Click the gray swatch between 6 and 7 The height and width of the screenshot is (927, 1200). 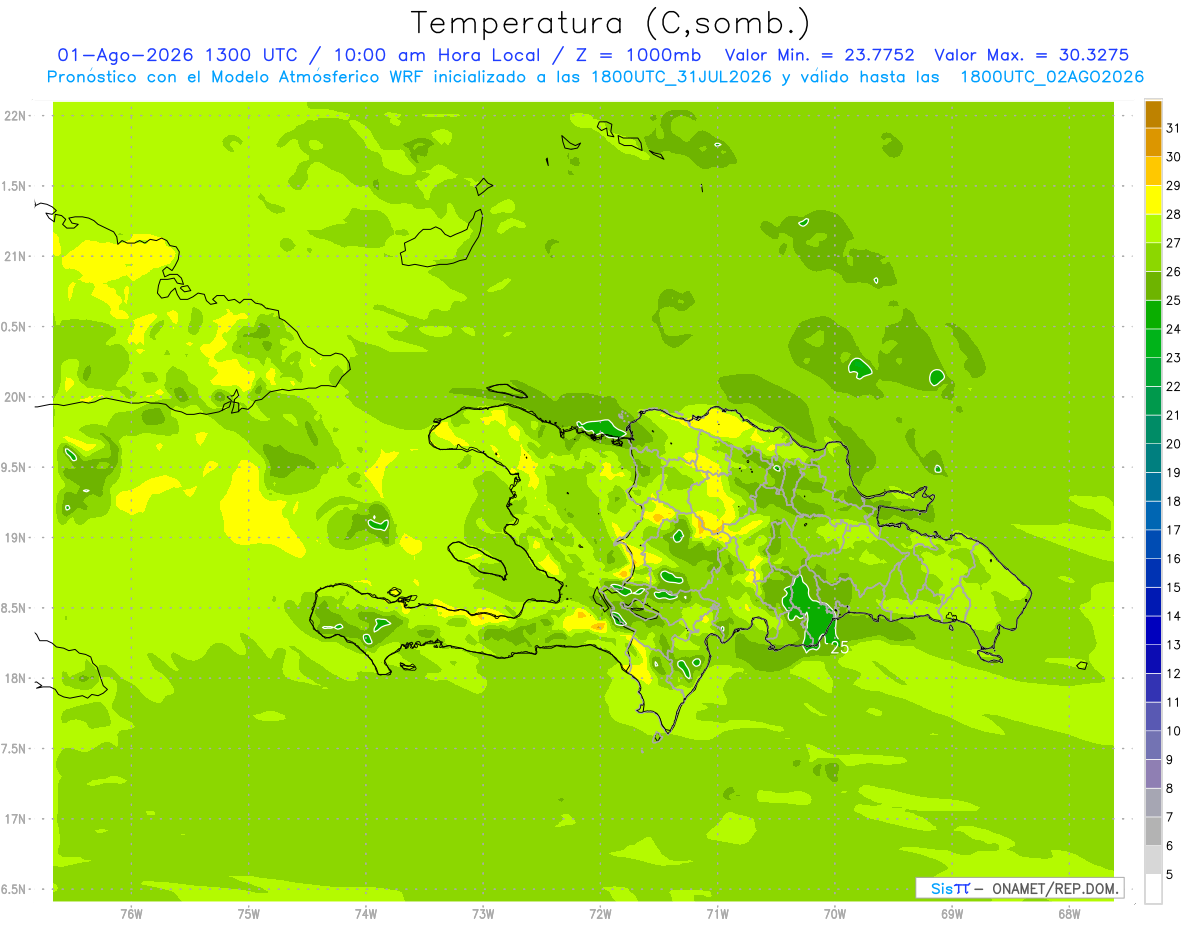[1153, 832]
